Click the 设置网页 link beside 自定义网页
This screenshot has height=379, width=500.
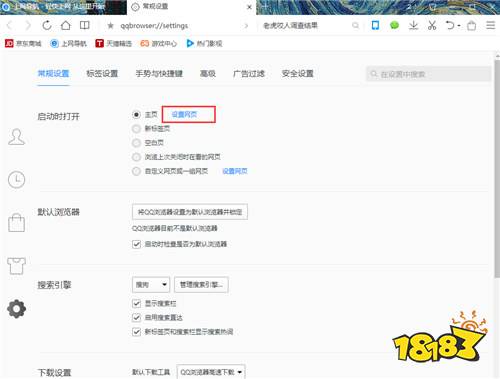coord(235,171)
